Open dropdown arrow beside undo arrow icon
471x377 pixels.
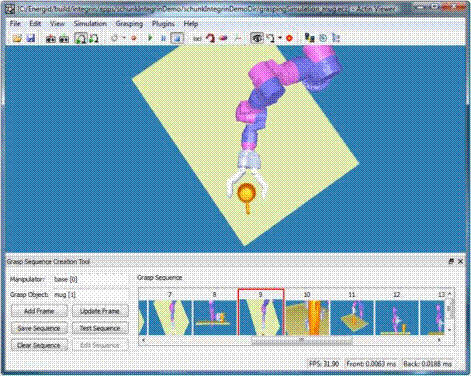(280, 38)
